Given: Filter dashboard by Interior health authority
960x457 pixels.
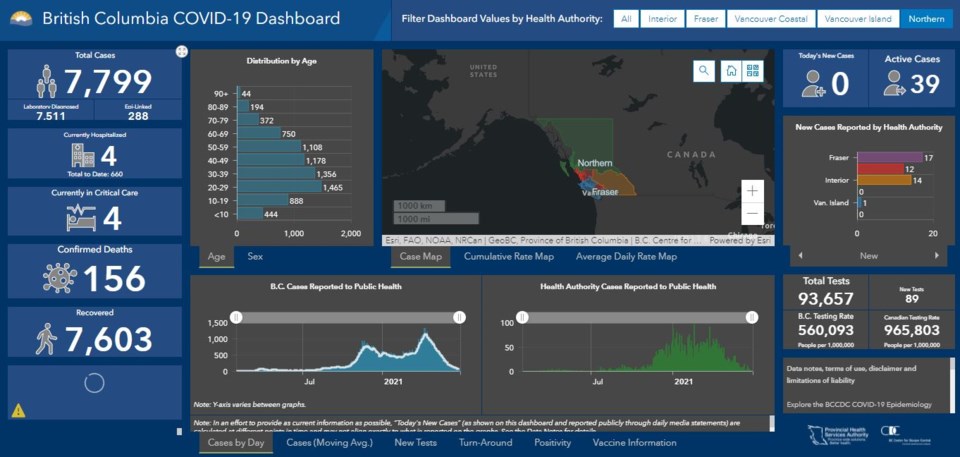Looking at the screenshot, I should 662,19.
